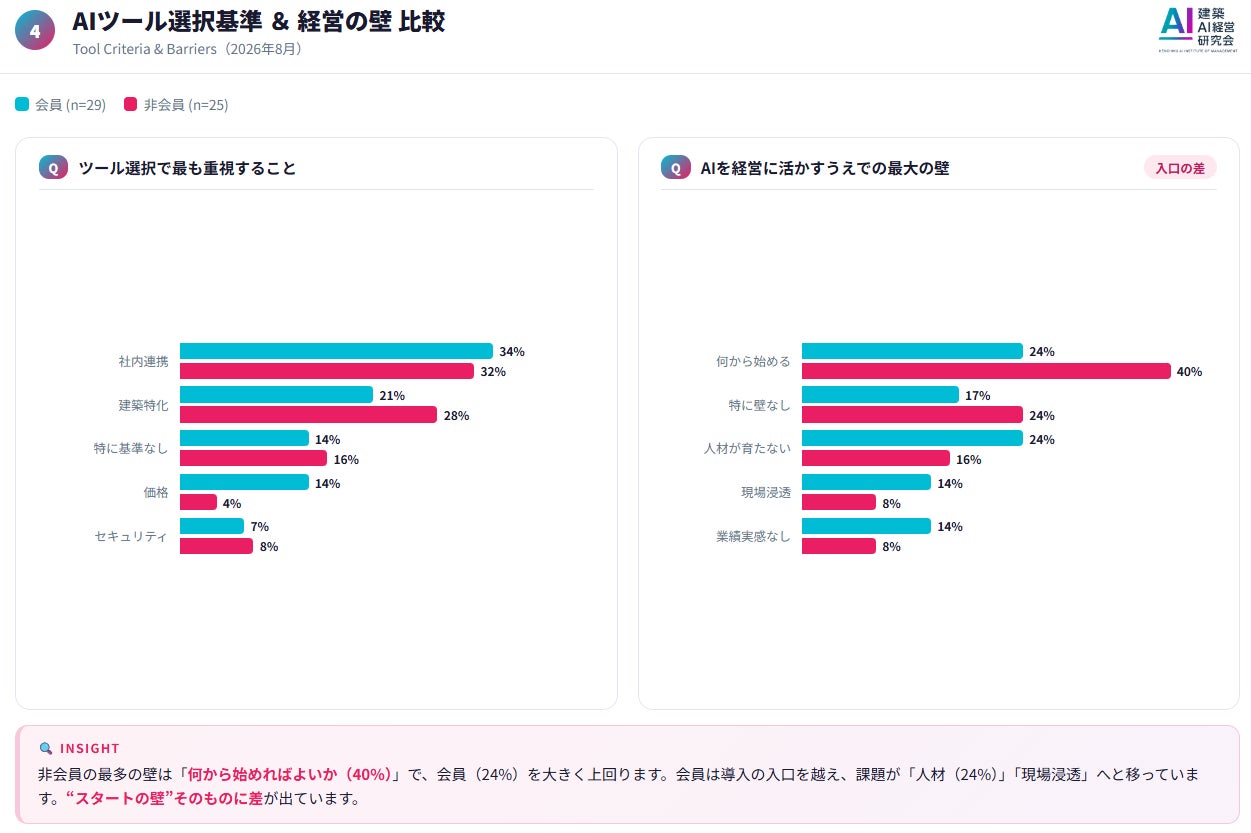Click the cyan 会員 legend color swatch
Screen dimensions: 1251x833
22,104
